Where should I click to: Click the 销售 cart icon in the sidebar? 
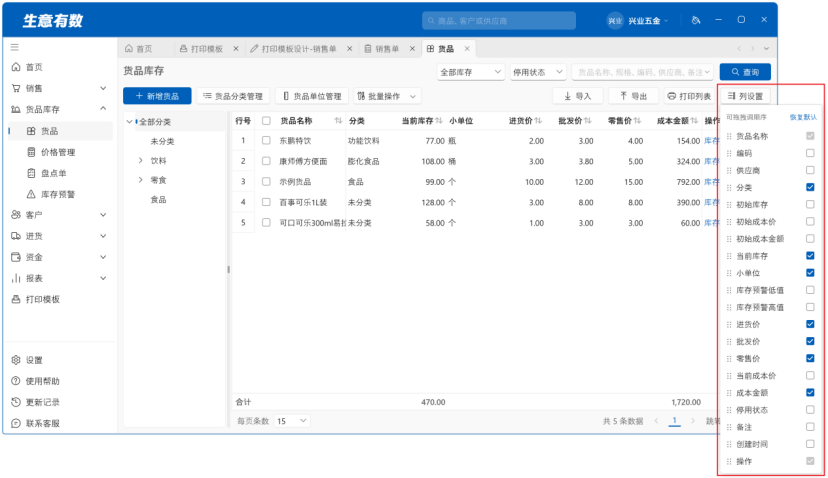click(16, 88)
